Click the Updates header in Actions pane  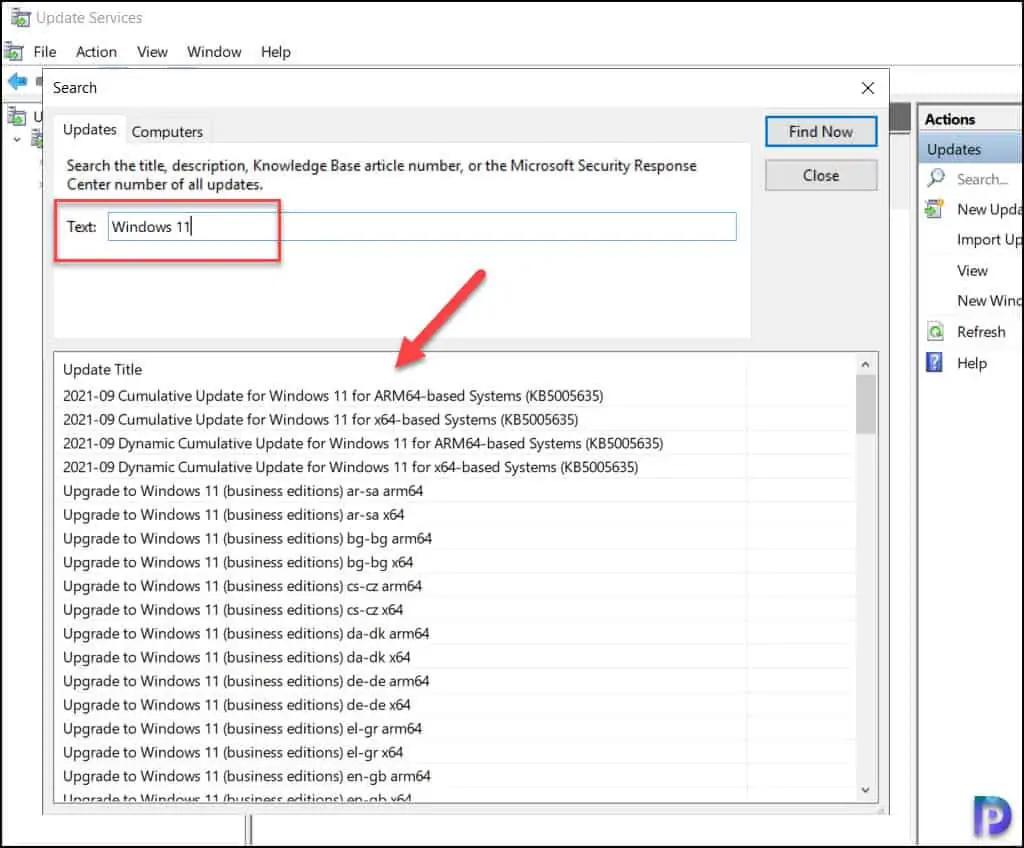pyautogui.click(x=970, y=150)
